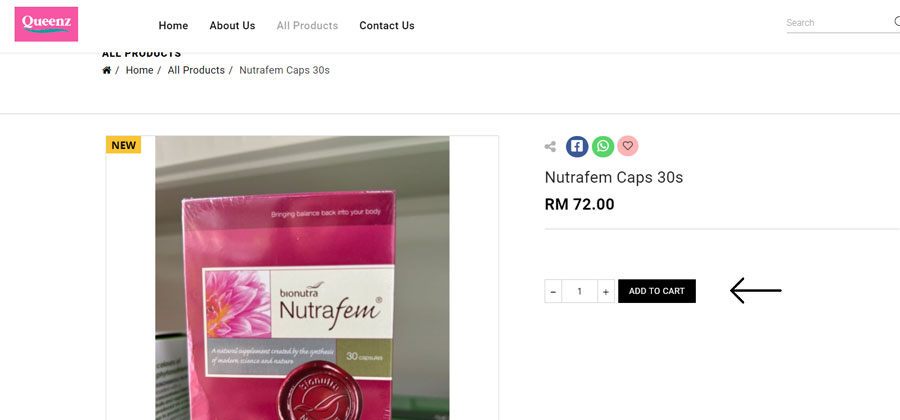Viewport: 900px width, 420px height.
Task: Click the quantity number field
Action: coord(579,291)
